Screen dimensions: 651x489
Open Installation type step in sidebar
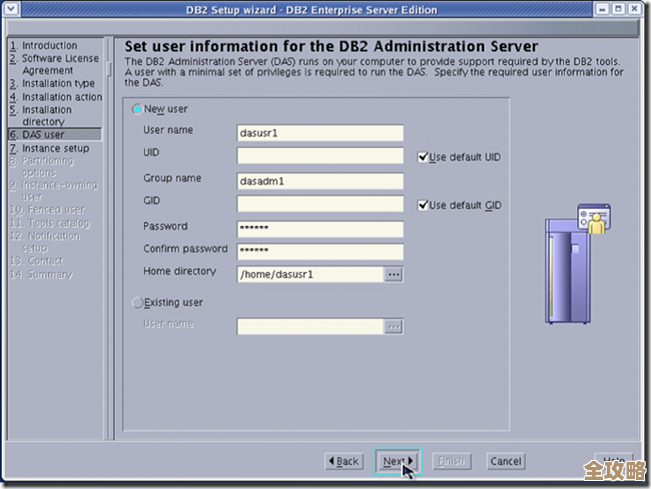pos(58,84)
